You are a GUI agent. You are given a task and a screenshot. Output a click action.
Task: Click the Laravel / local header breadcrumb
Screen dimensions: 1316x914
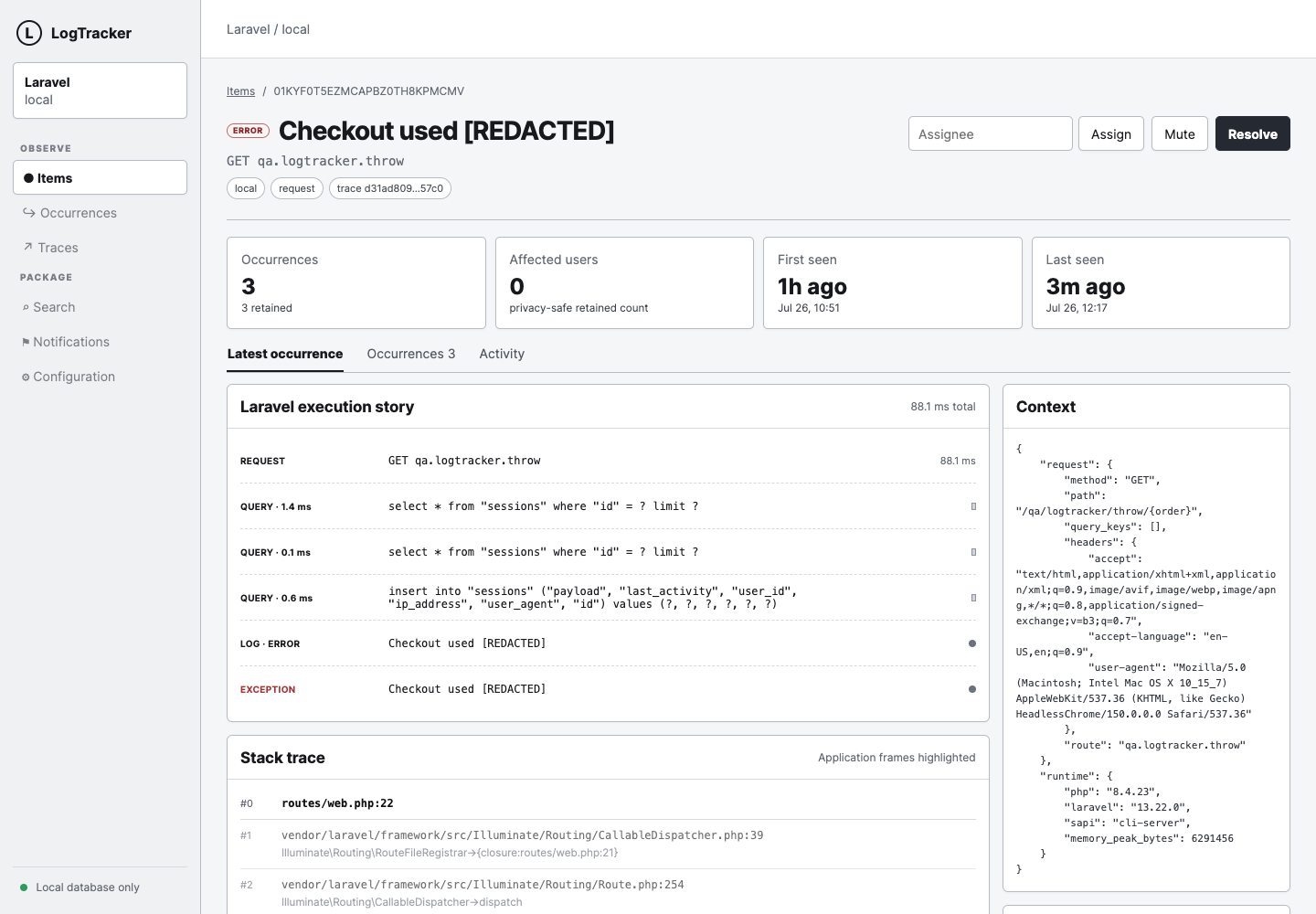click(268, 29)
